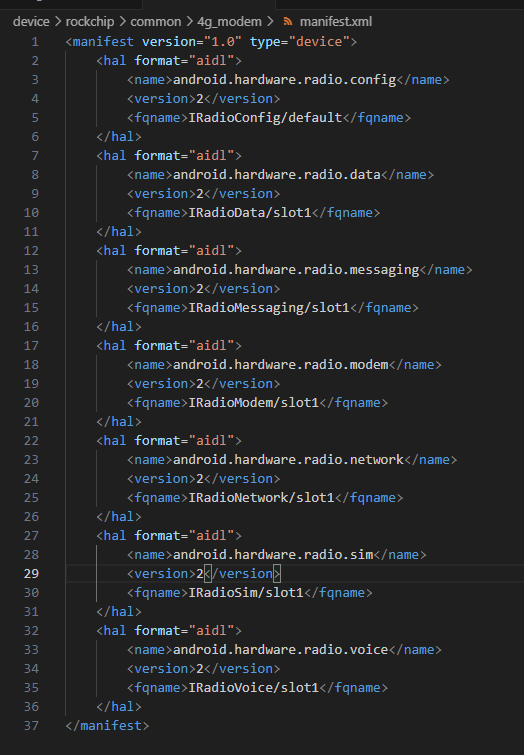Place cursor on 'IRadioData/slot1' text

[249, 213]
